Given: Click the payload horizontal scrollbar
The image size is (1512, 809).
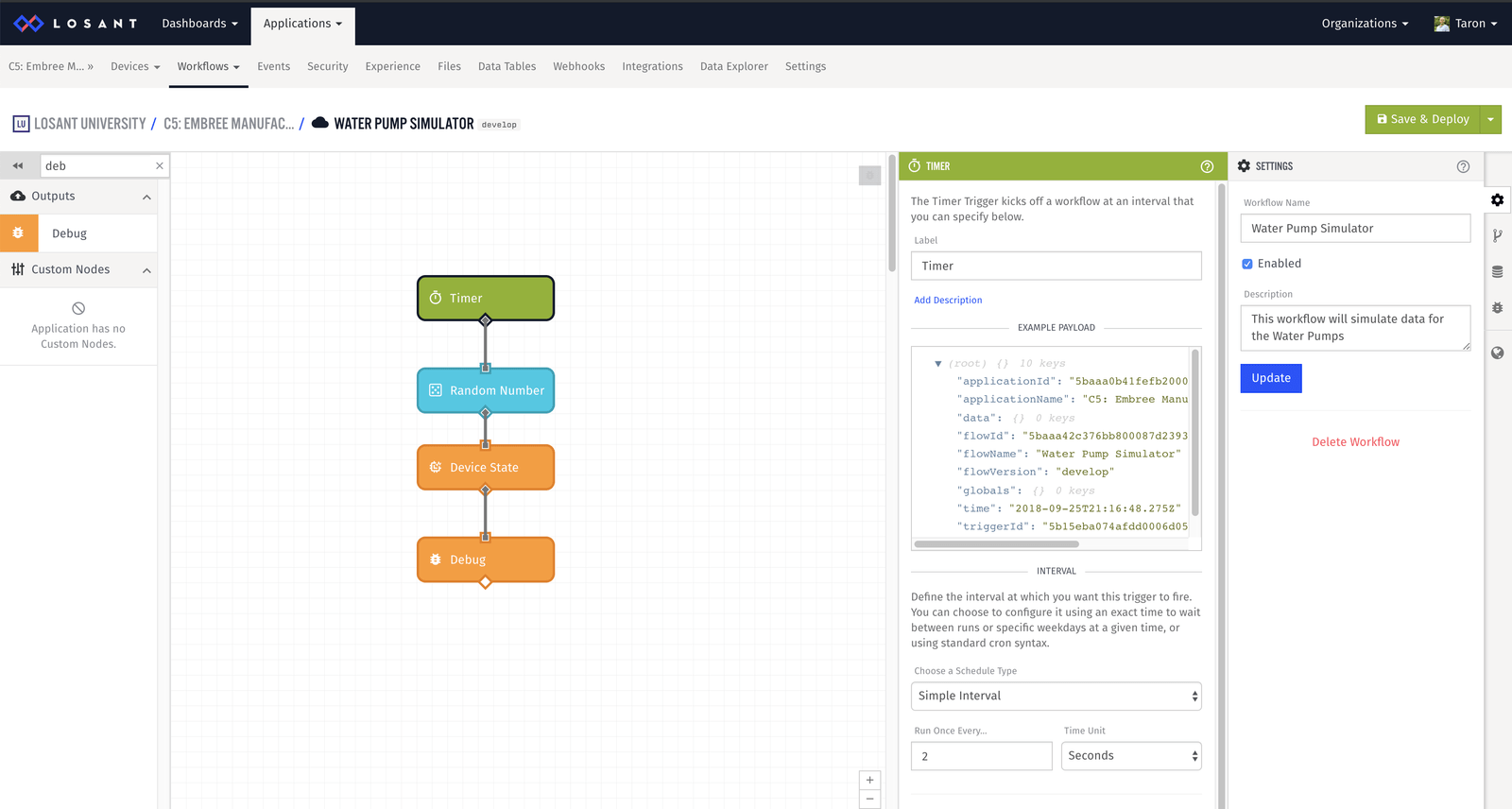Looking at the screenshot, I should 997,544.
